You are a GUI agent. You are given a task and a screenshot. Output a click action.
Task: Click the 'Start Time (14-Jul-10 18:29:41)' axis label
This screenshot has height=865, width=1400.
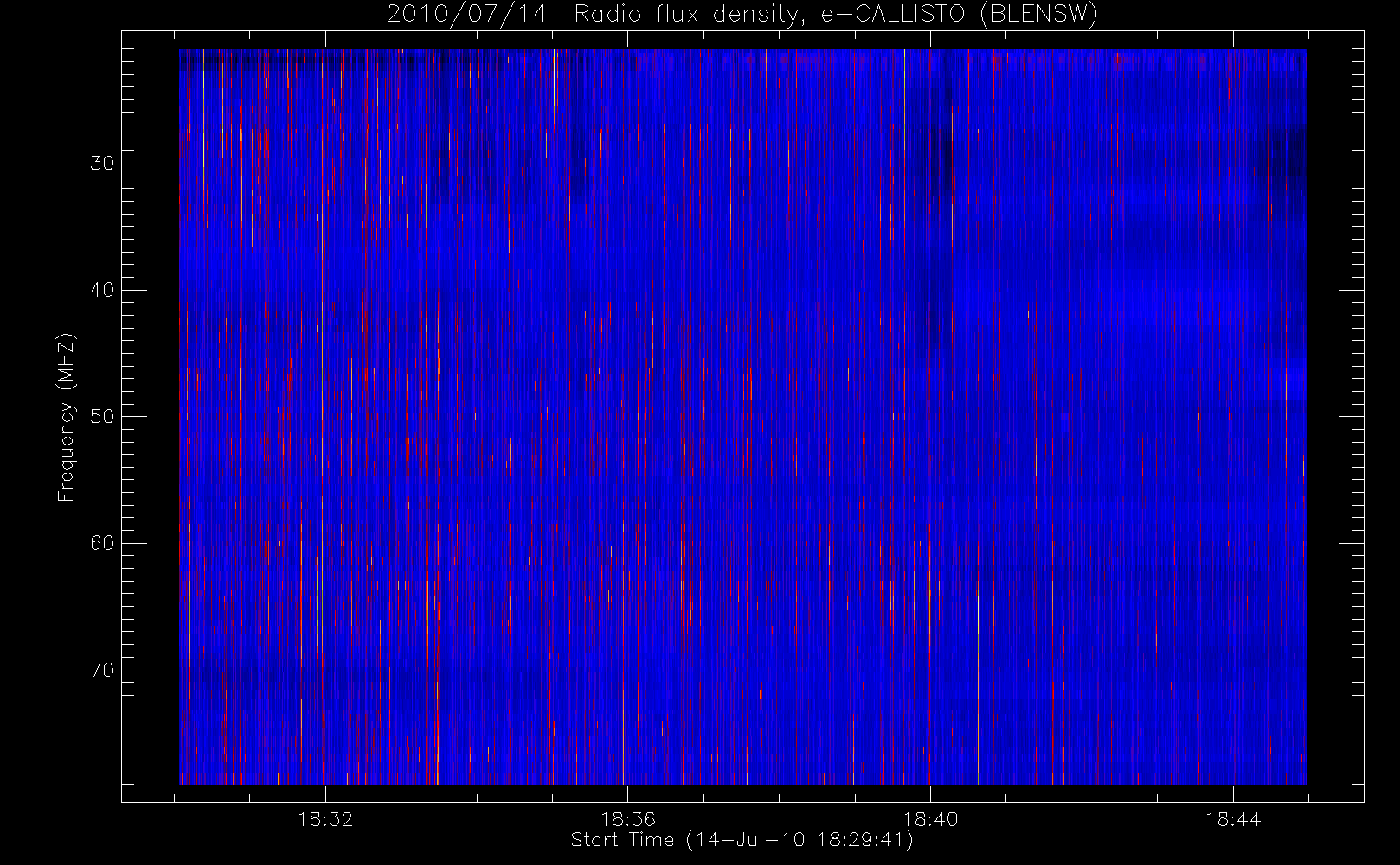click(x=742, y=840)
